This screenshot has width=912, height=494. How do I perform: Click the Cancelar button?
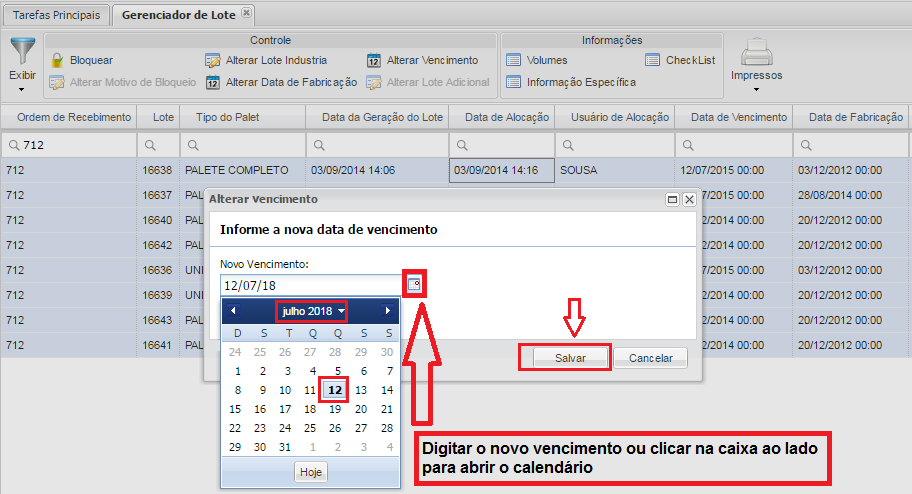tap(650, 358)
